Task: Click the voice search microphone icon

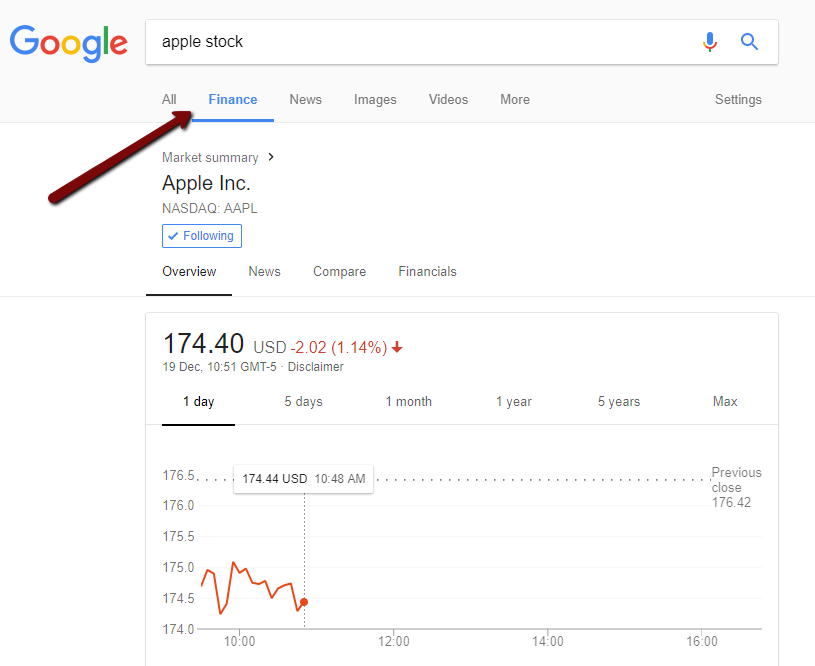Action: [x=710, y=42]
